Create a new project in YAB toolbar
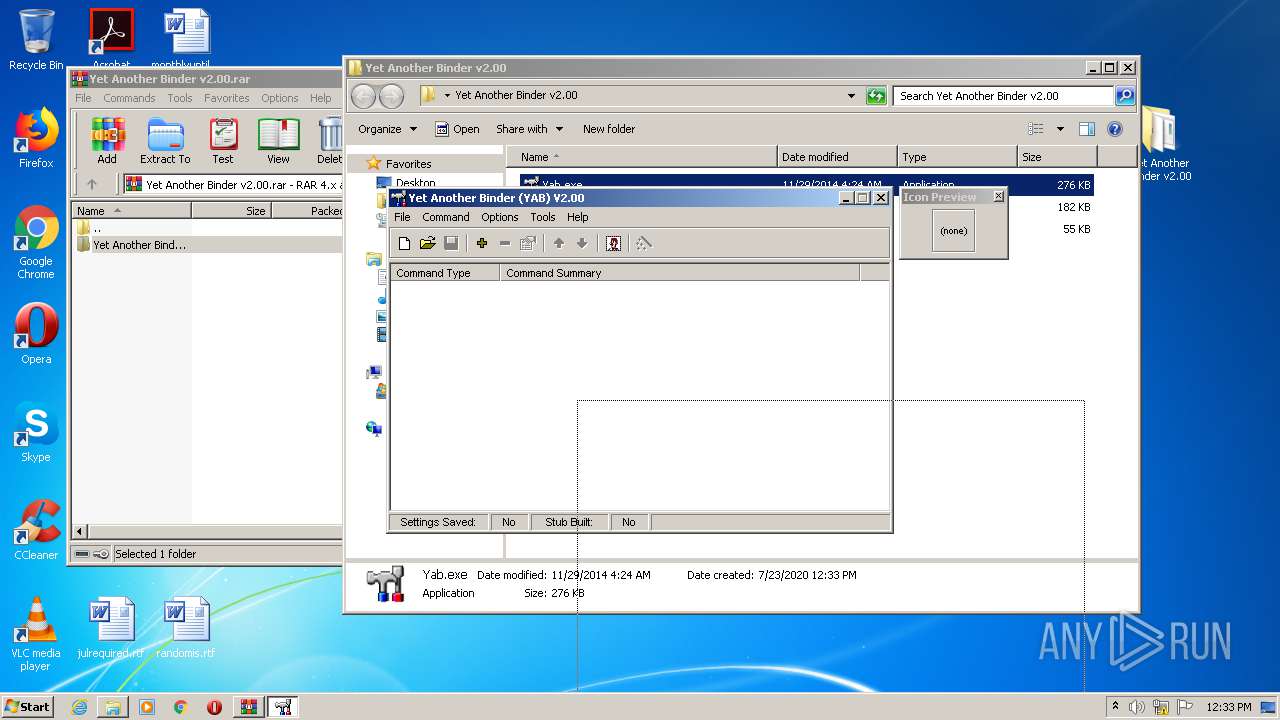 404,243
